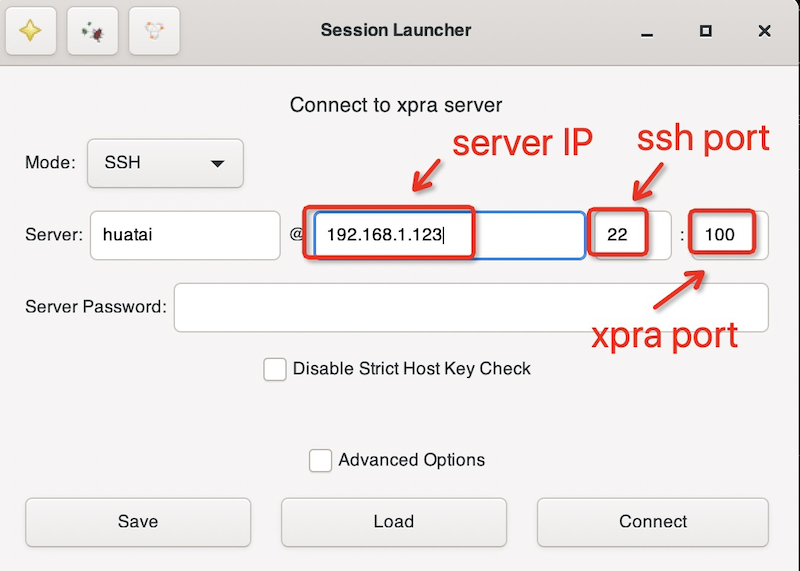Expand the Mode dropdown showing SSH
Image resolution: width=800 pixels, height=571 pixels.
(165, 163)
